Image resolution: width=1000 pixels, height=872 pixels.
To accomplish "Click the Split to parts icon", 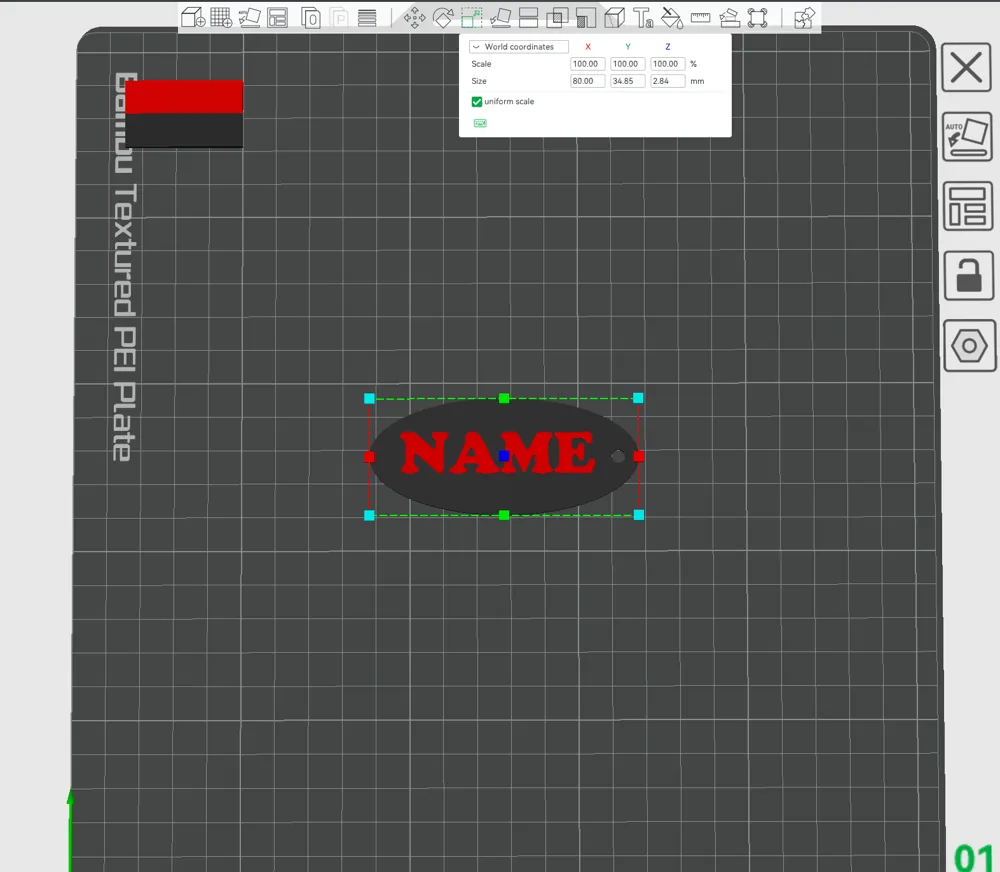I will click(x=339, y=17).
